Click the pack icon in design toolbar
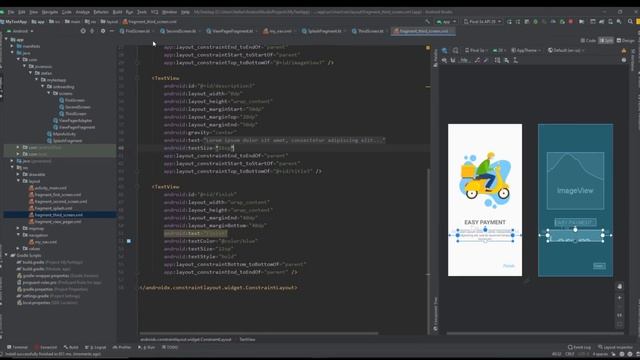The image size is (640, 360). [x=497, y=60]
